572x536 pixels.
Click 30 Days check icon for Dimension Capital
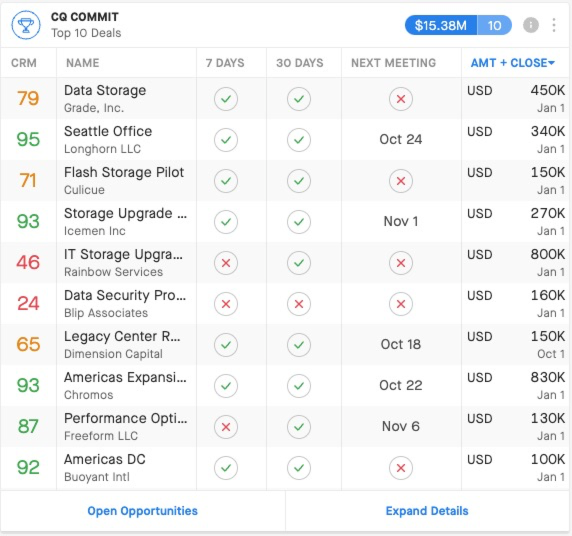click(x=299, y=344)
